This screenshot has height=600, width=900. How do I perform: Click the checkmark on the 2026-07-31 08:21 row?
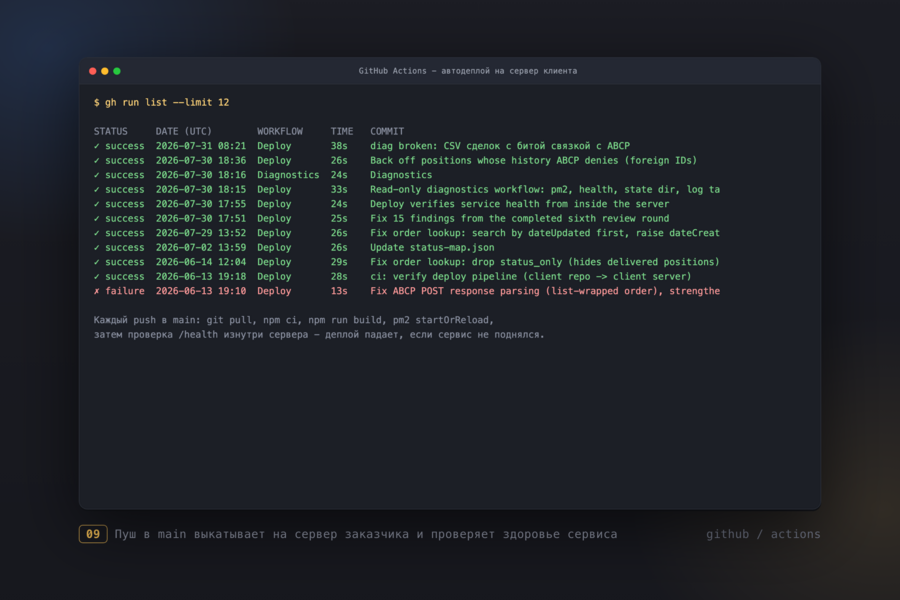click(x=96, y=146)
